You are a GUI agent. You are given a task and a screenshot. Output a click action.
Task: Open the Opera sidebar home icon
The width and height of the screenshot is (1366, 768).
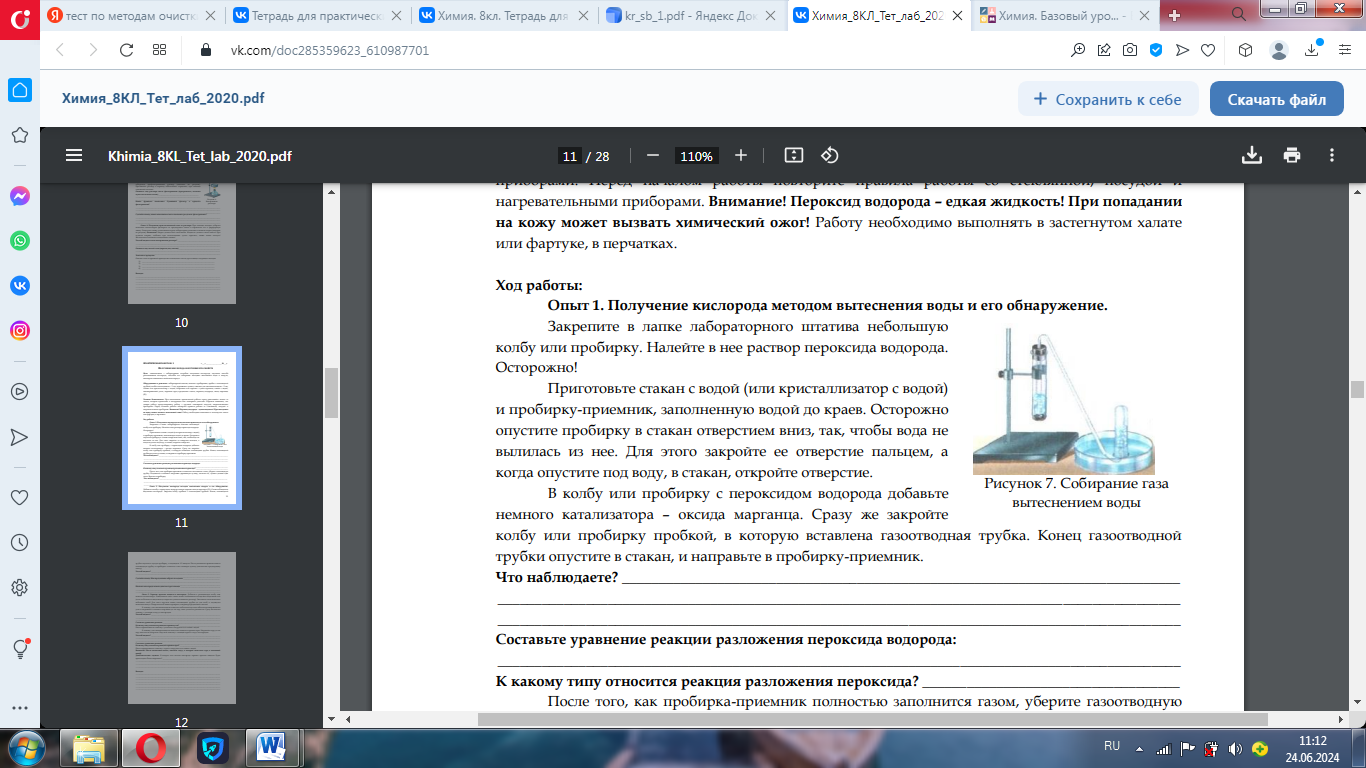[x=19, y=90]
